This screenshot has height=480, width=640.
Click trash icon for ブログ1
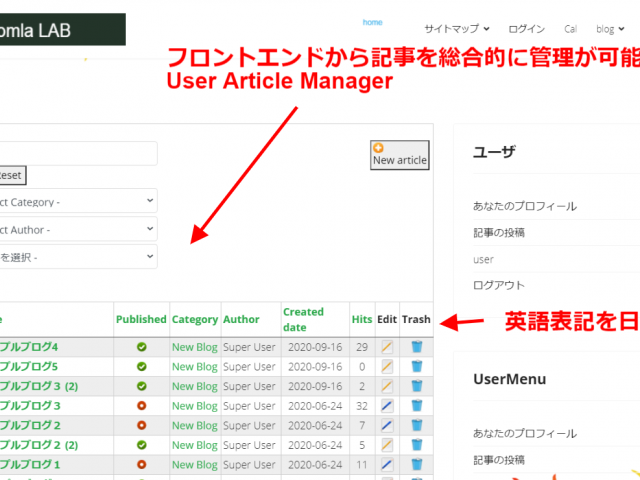point(417,464)
